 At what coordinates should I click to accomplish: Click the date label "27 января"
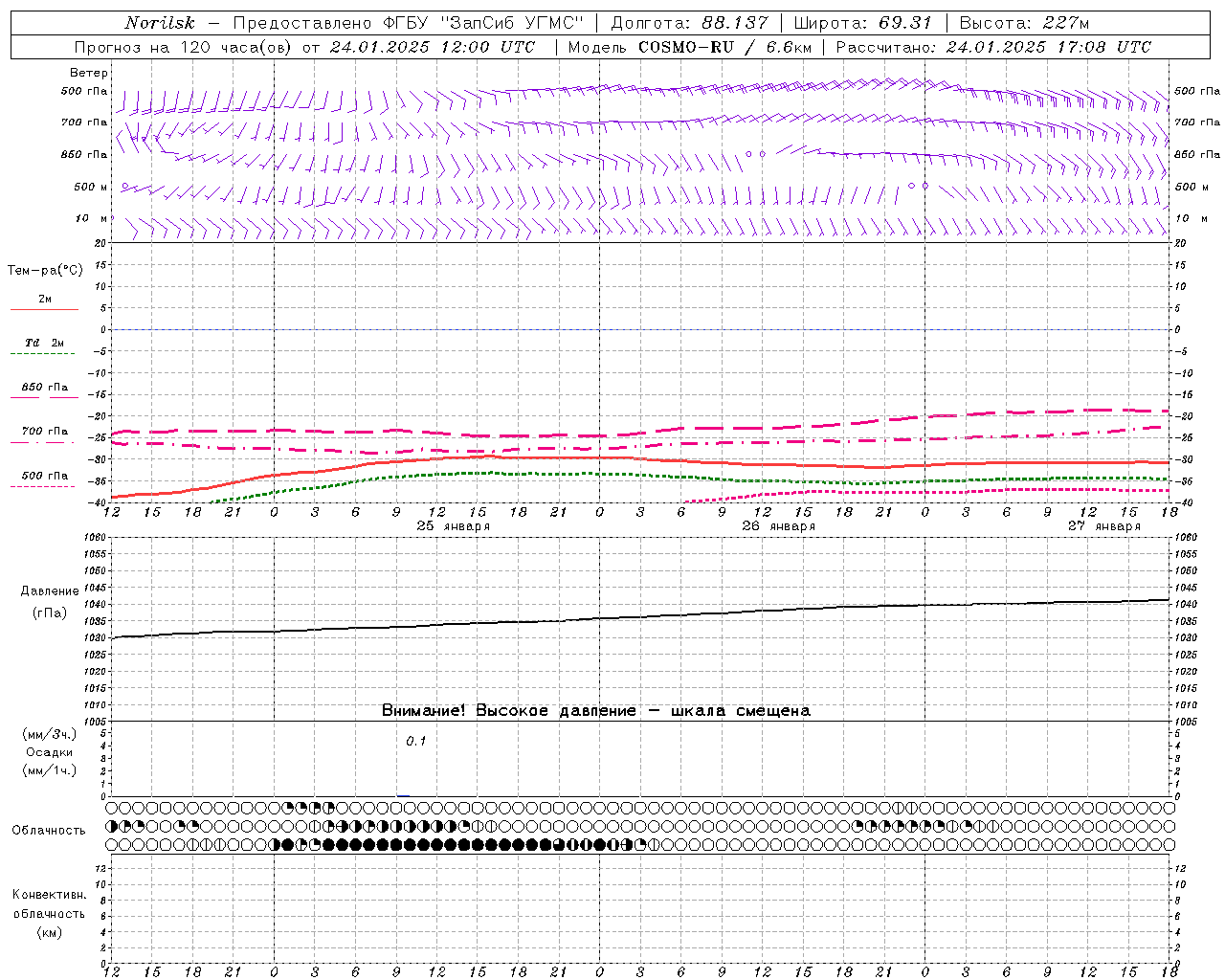click(1104, 526)
